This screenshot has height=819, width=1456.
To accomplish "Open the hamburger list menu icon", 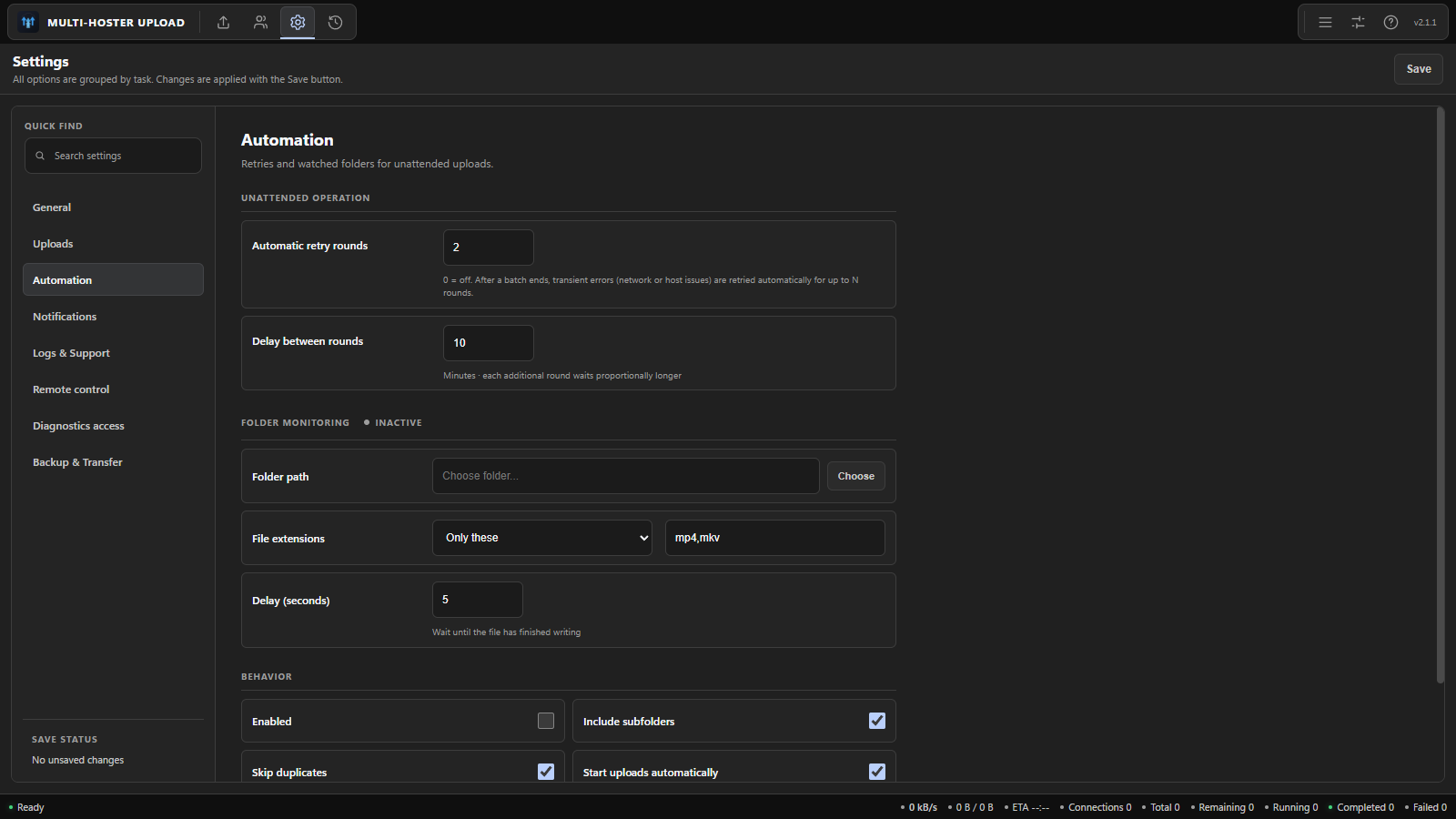I will (1325, 23).
